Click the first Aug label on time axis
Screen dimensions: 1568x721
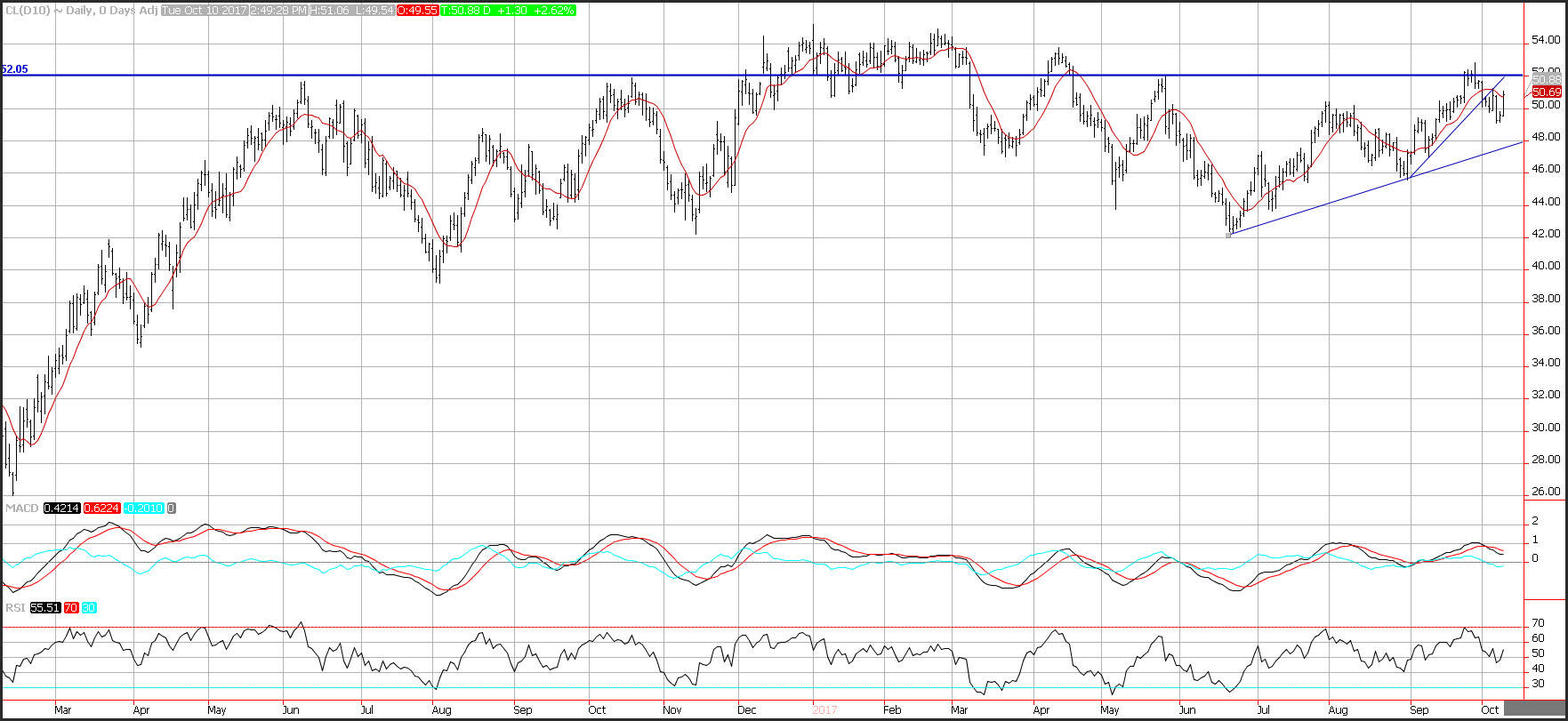pos(442,710)
